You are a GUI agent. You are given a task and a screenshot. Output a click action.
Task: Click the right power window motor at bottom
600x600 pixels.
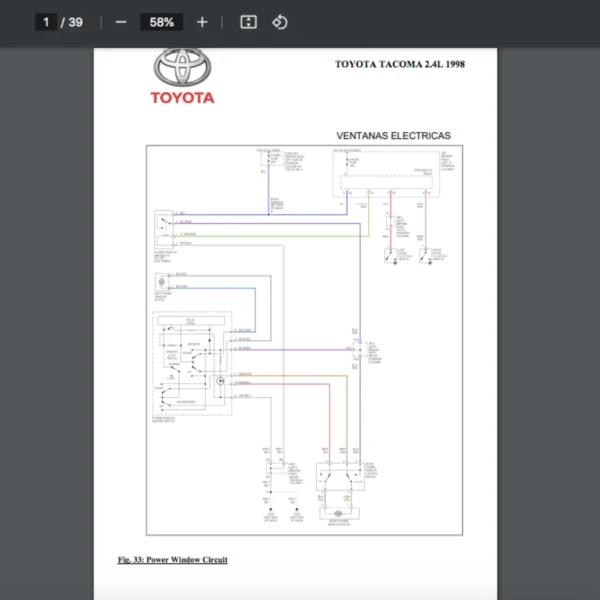pos(338,513)
